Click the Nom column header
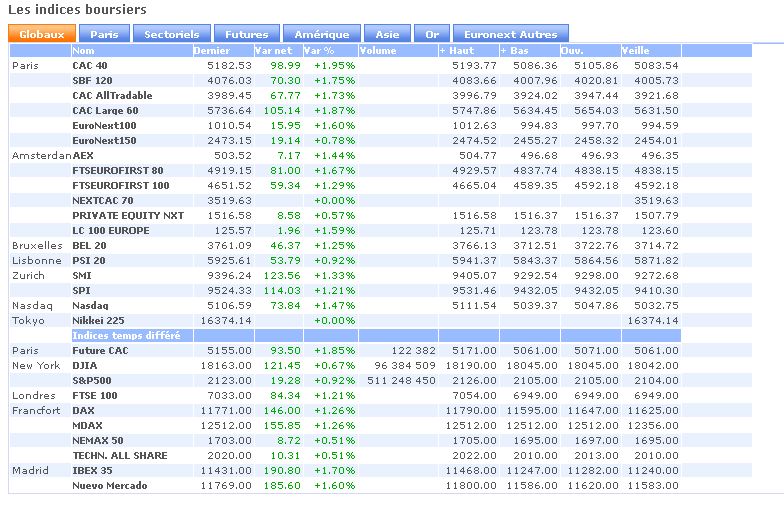This screenshot has width=784, height=514. (83, 50)
